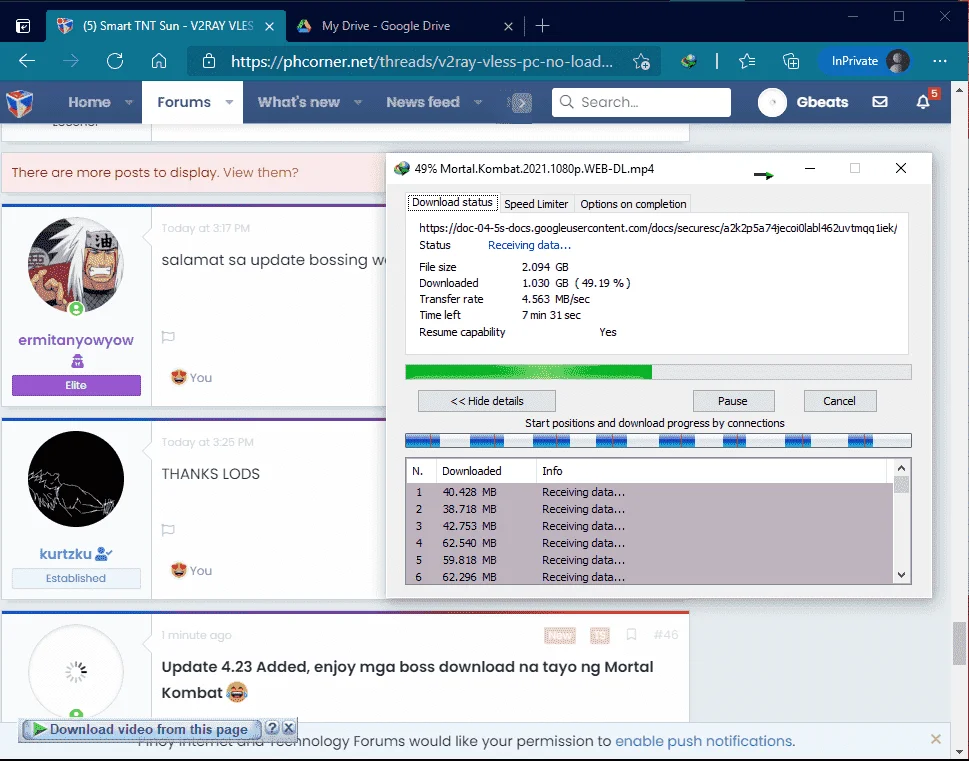Viewport: 969px width, 761px height.
Task: Click Download video from this page
Action: coord(142,729)
